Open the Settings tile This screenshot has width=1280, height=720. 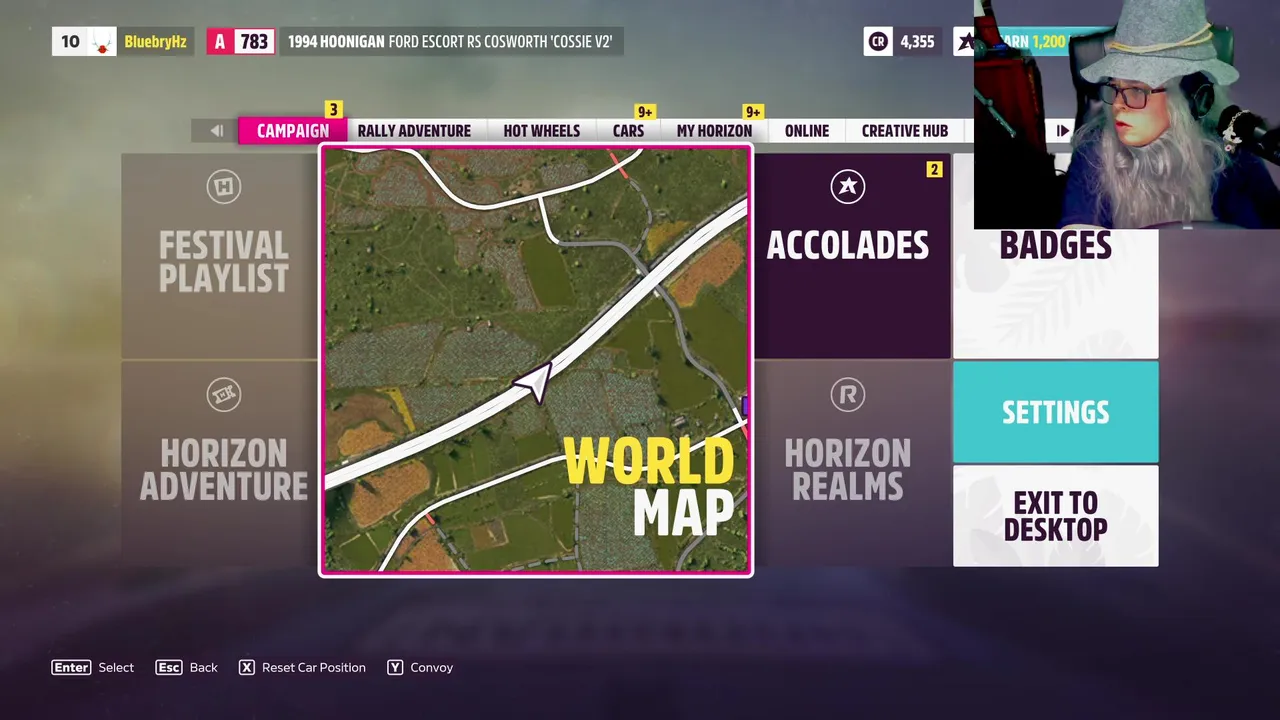(x=1055, y=412)
